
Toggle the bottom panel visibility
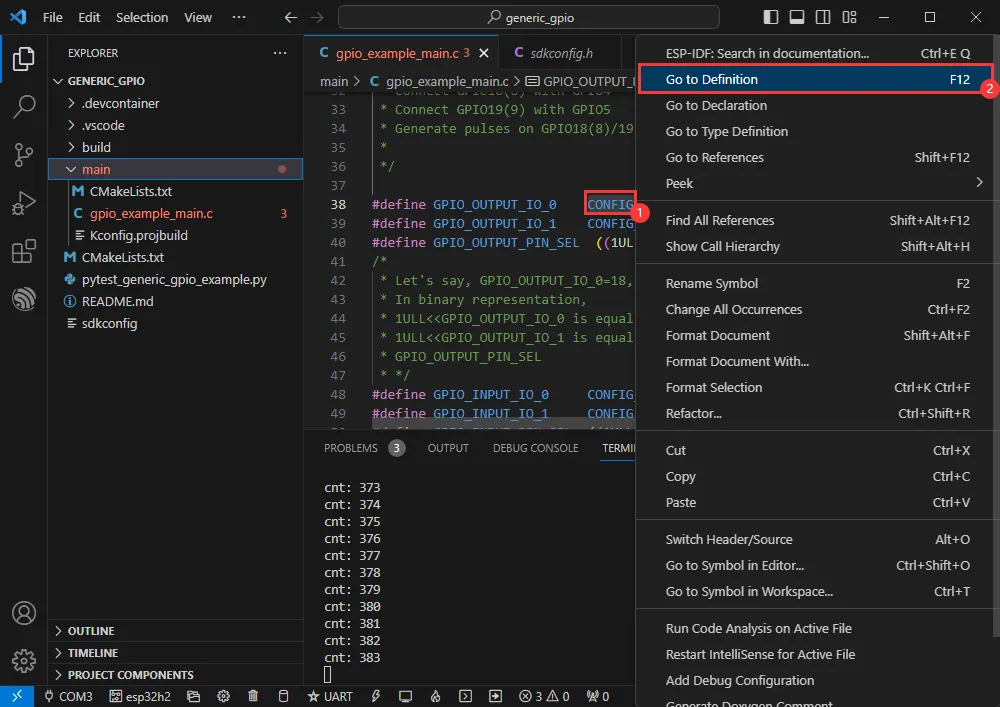point(797,17)
